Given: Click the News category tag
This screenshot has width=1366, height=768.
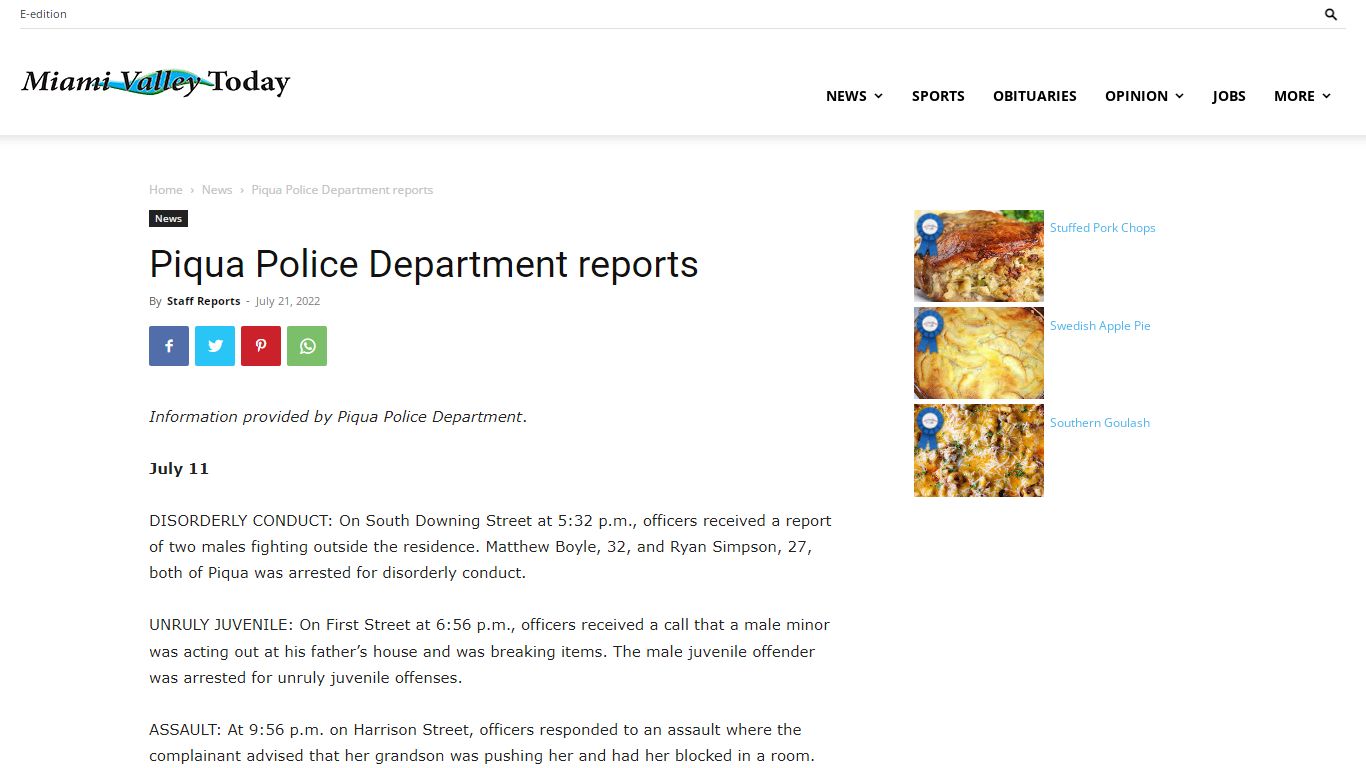Looking at the screenshot, I should tap(168, 219).
